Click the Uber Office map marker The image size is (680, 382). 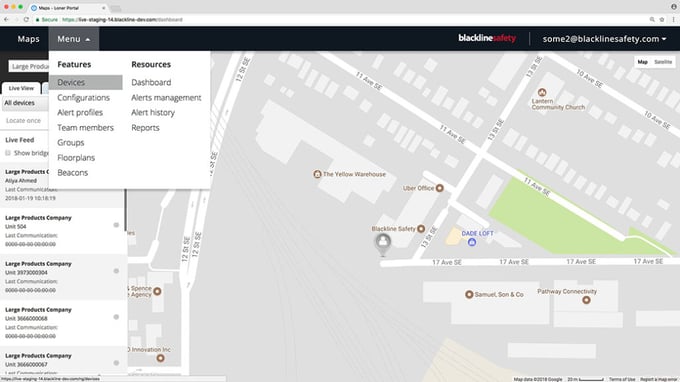(439, 188)
